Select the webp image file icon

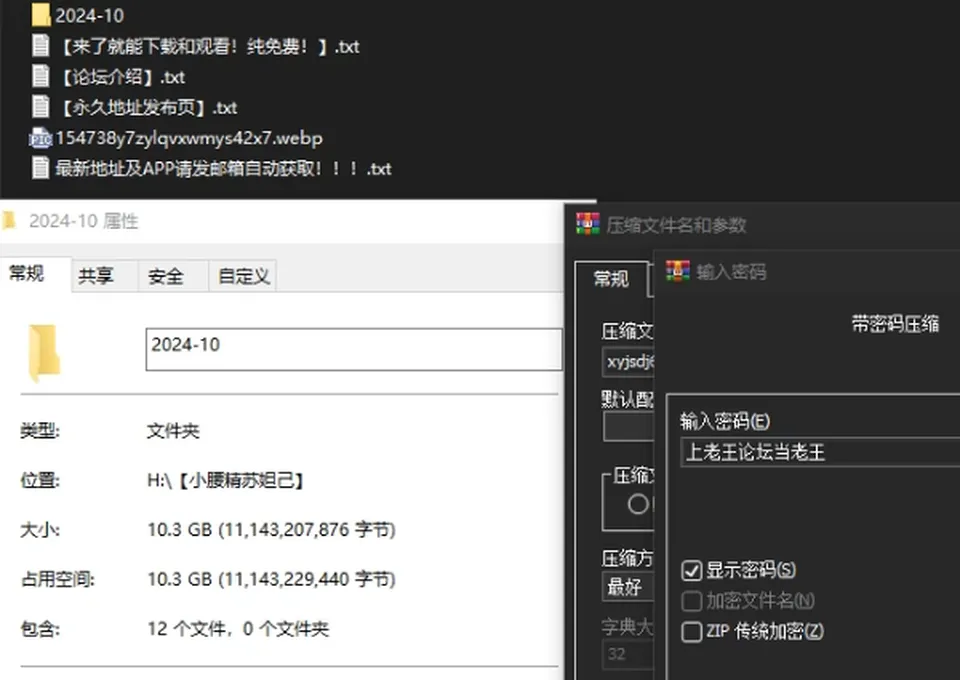tap(40, 138)
